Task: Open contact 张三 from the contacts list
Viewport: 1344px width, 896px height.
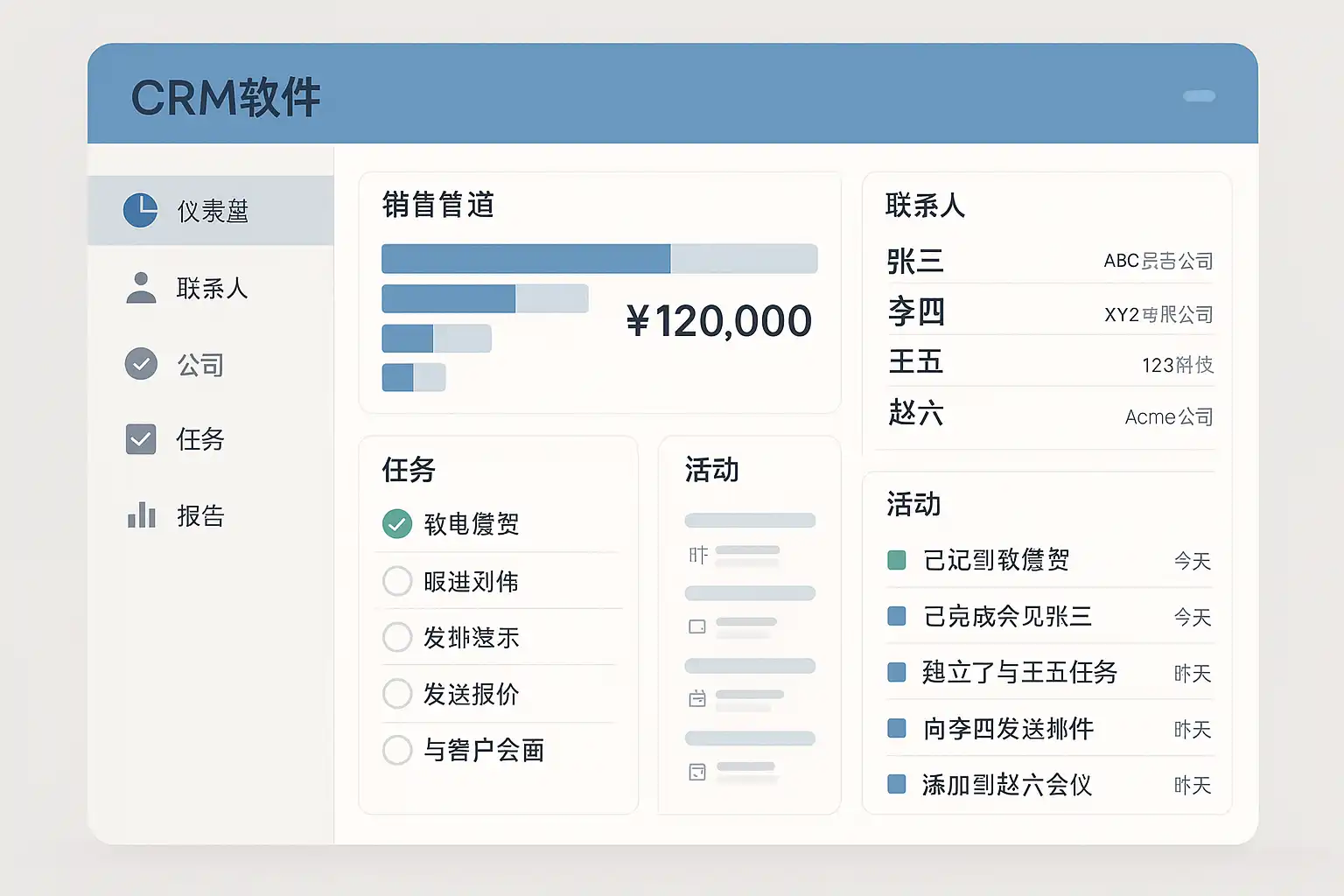Action: click(x=915, y=261)
